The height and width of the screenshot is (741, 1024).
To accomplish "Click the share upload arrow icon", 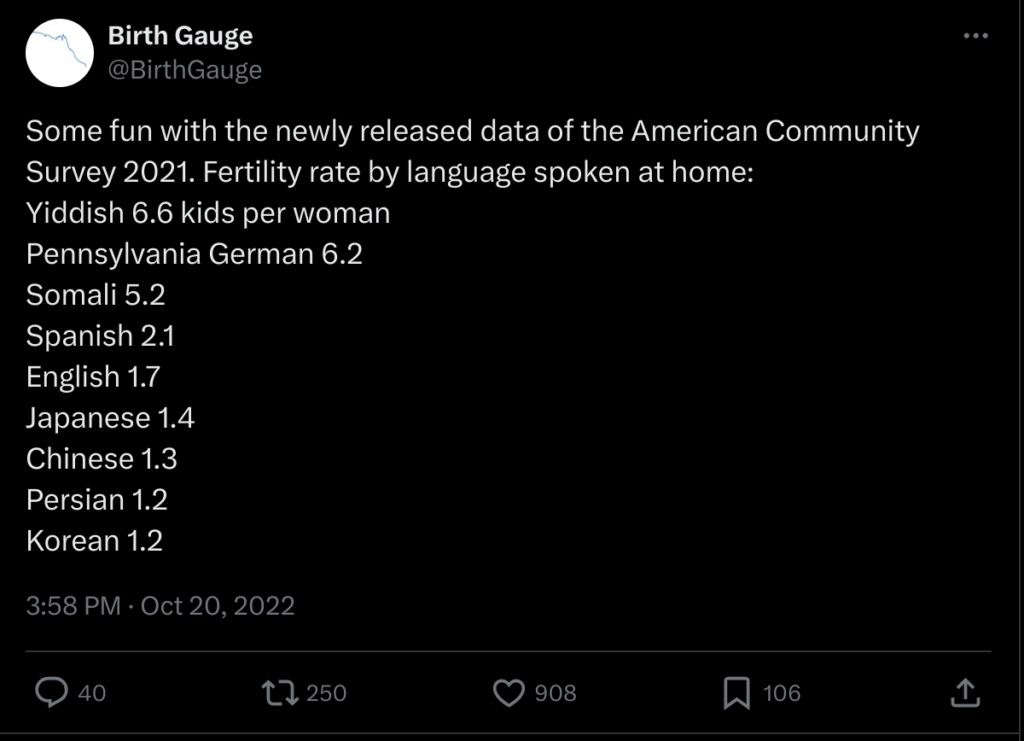I will pos(962,692).
